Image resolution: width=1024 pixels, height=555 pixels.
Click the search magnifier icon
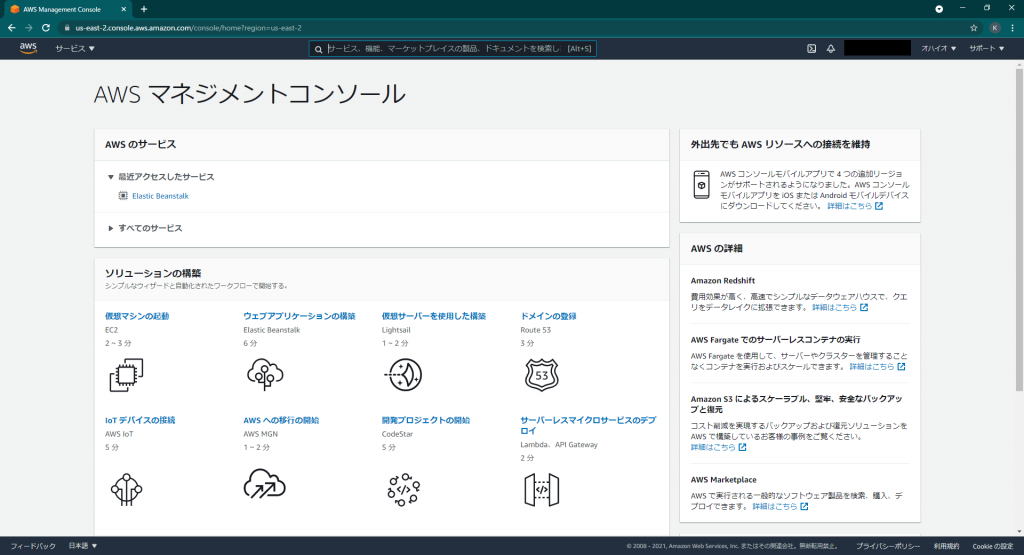pyautogui.click(x=319, y=49)
